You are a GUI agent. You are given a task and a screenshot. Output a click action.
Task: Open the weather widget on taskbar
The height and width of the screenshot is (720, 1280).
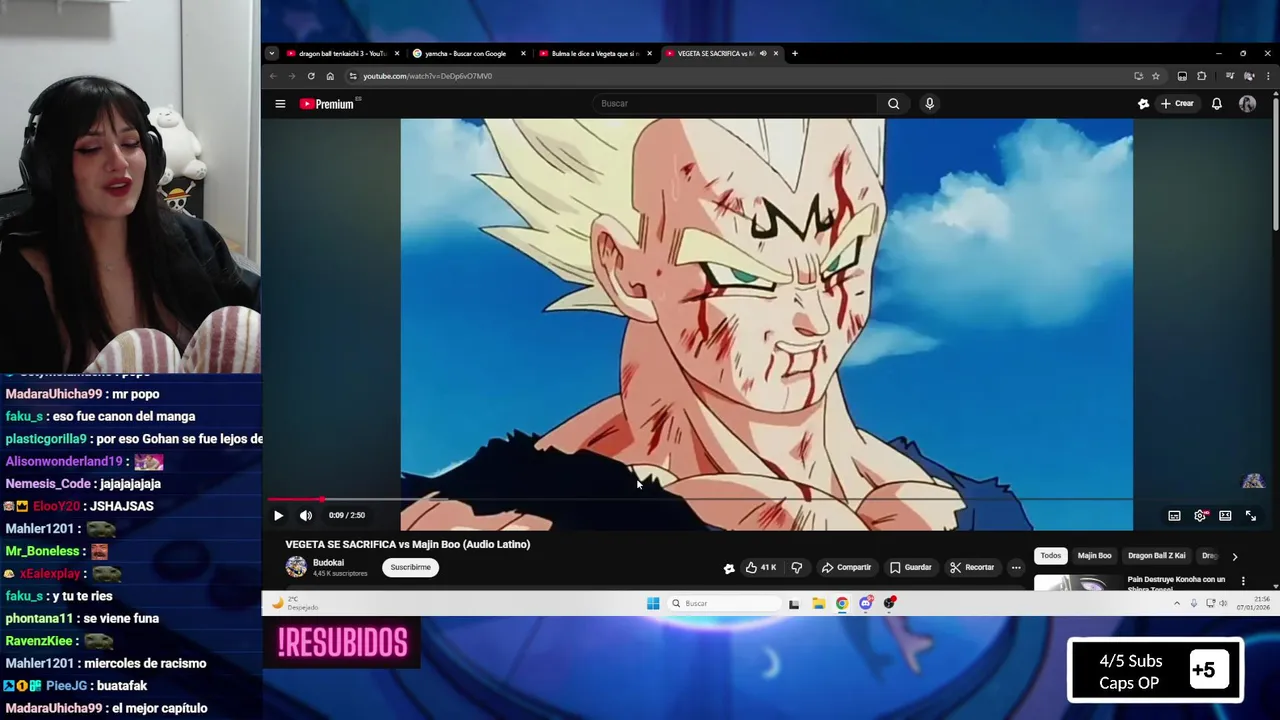[296, 603]
